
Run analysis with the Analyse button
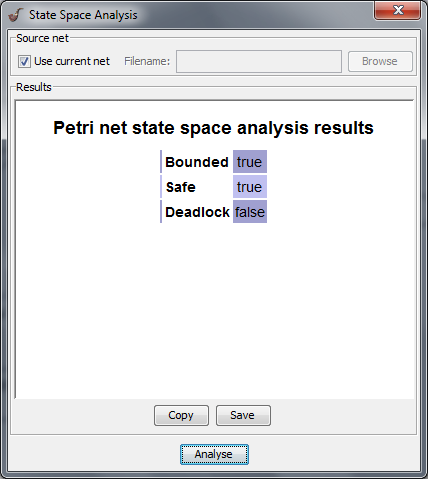[x=214, y=454]
